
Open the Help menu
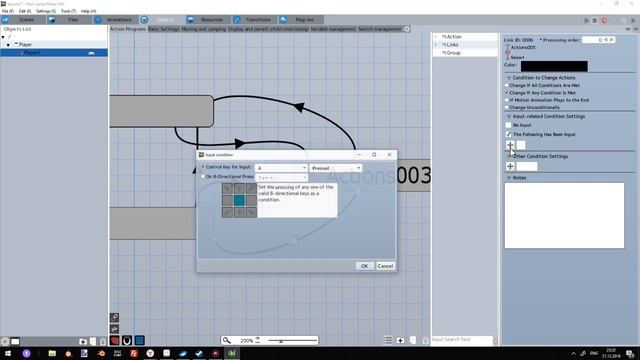coord(88,11)
